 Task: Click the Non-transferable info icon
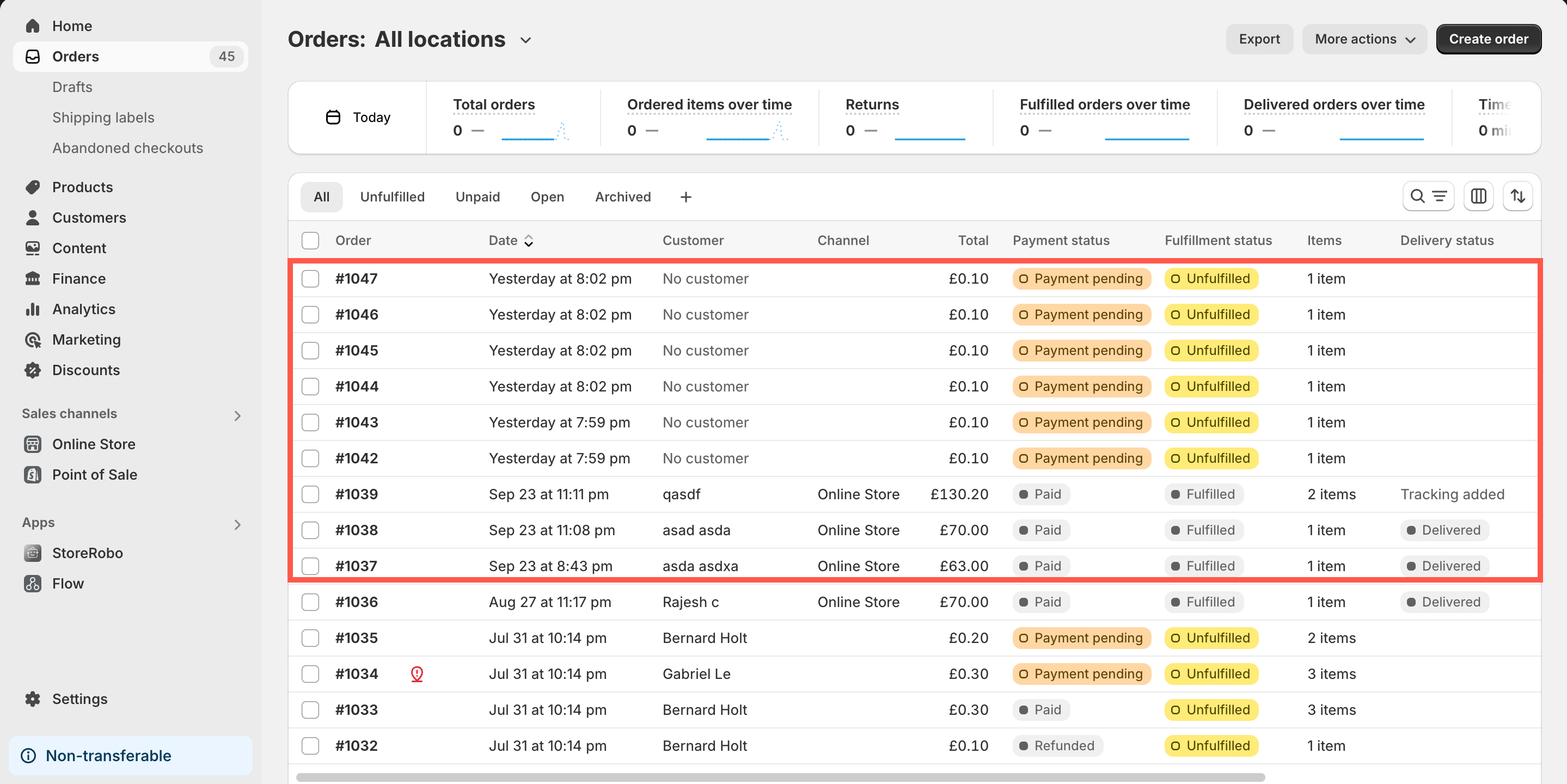(x=29, y=755)
